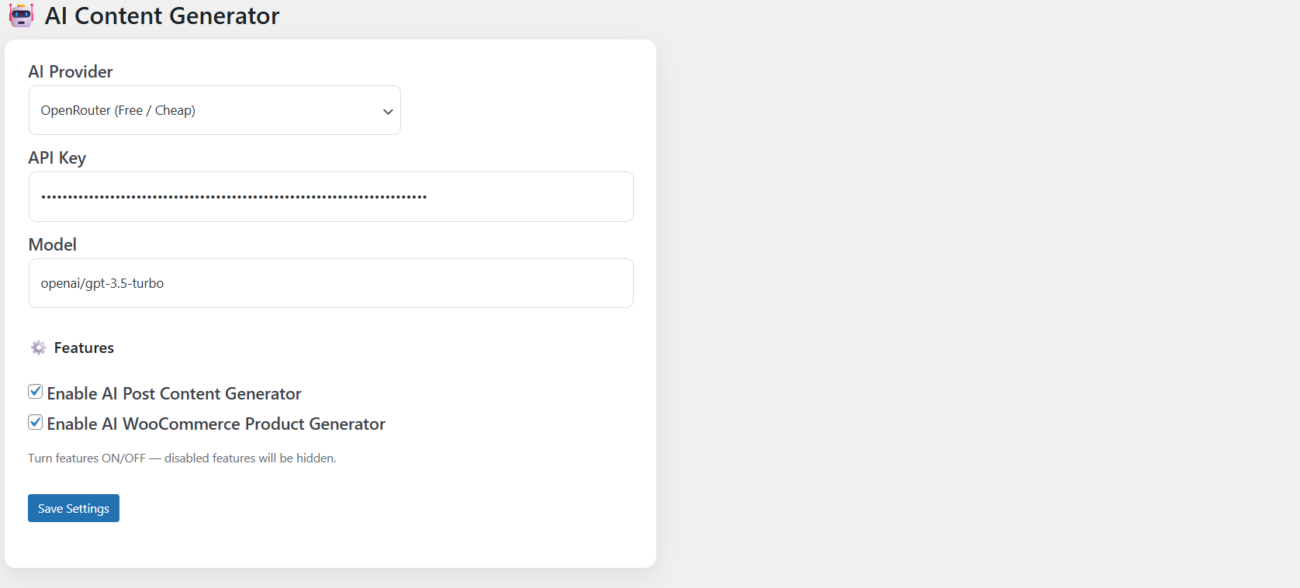This screenshot has height=588, width=1300.
Task: Click the masked dots in the API key
Action: click(x=234, y=197)
